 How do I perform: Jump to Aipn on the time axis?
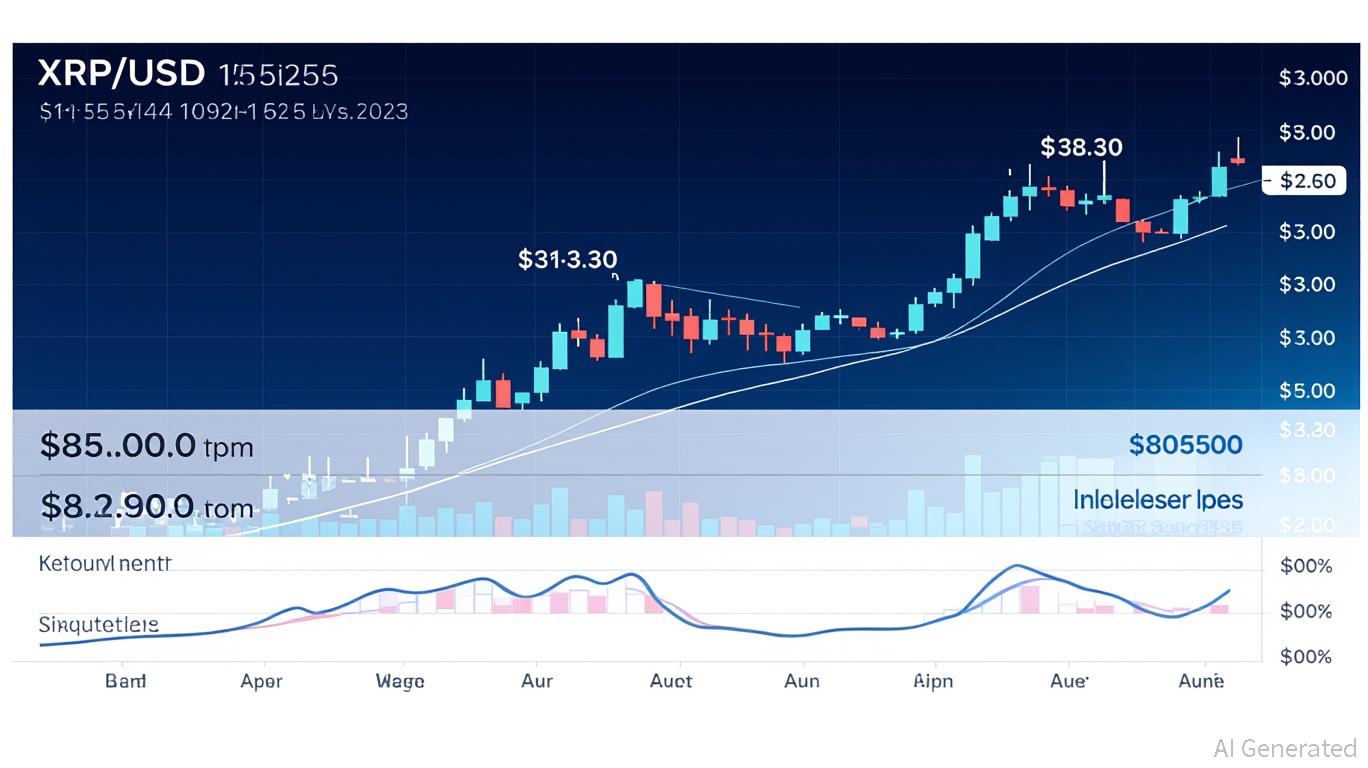tap(933, 681)
